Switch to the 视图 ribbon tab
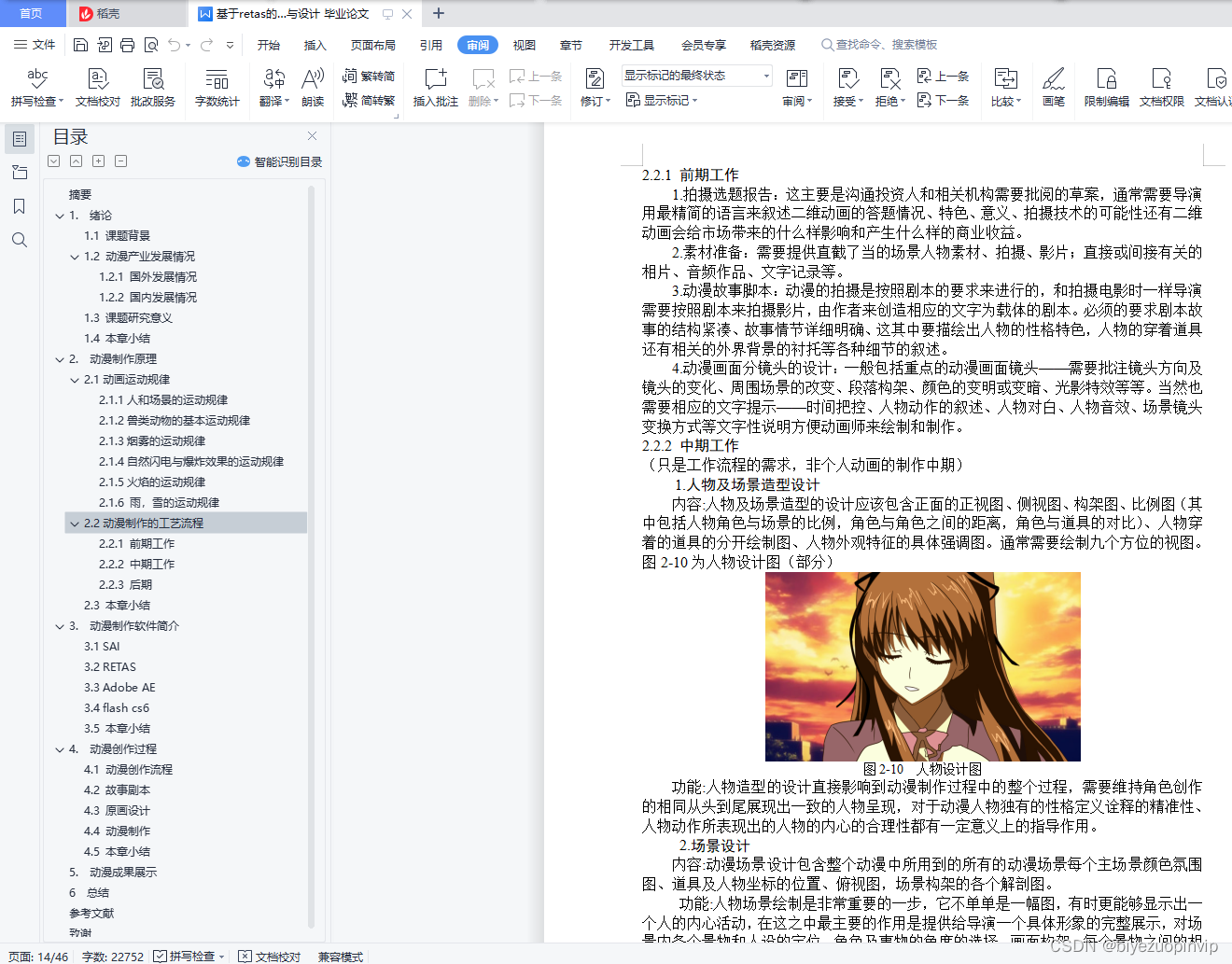Image resolution: width=1232 pixels, height=964 pixels. [x=525, y=45]
